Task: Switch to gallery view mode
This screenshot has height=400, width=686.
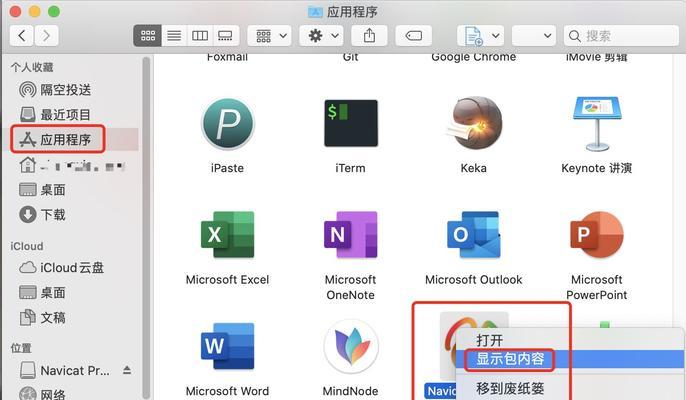Action: (x=226, y=35)
